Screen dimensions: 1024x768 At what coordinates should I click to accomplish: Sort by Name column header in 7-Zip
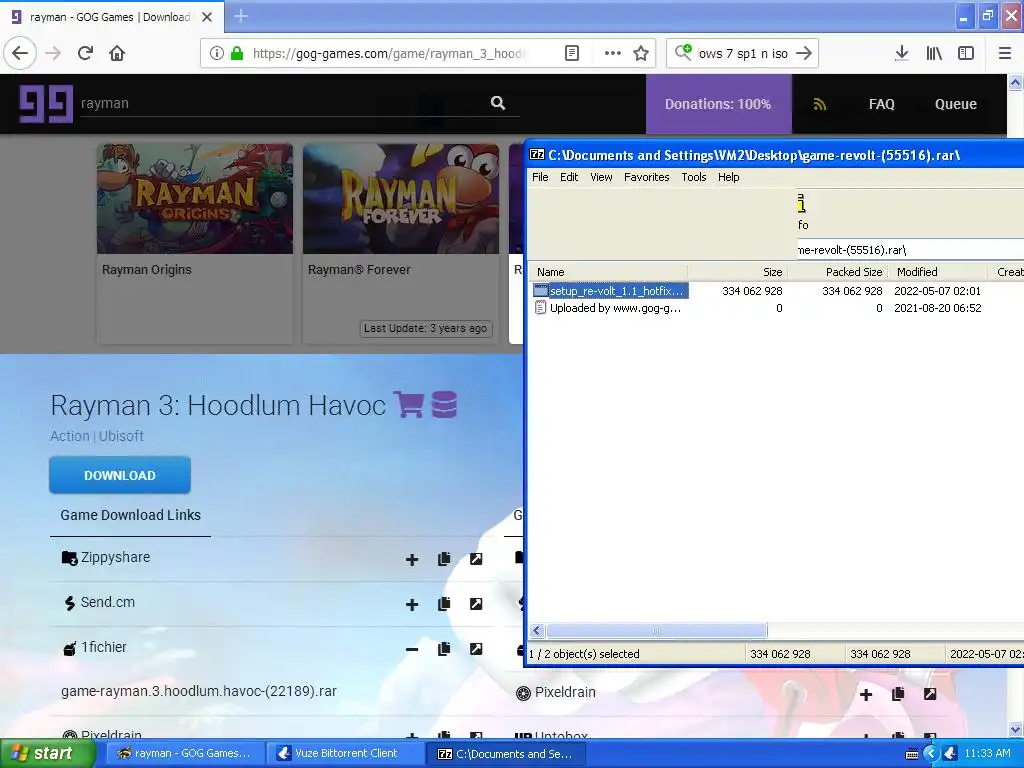(x=609, y=272)
